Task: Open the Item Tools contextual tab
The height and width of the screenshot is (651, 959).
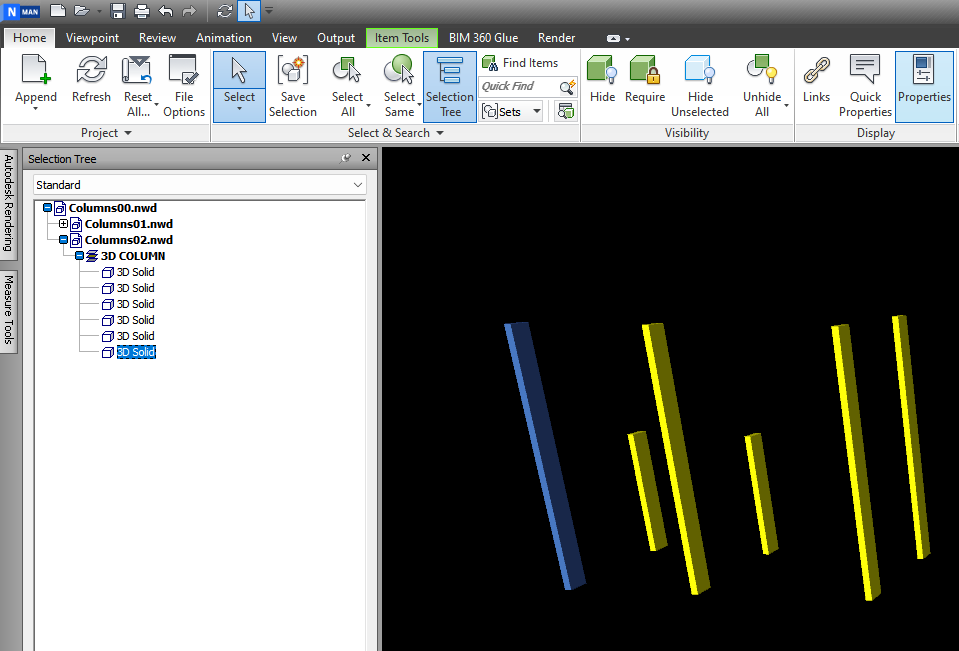Action: click(402, 38)
